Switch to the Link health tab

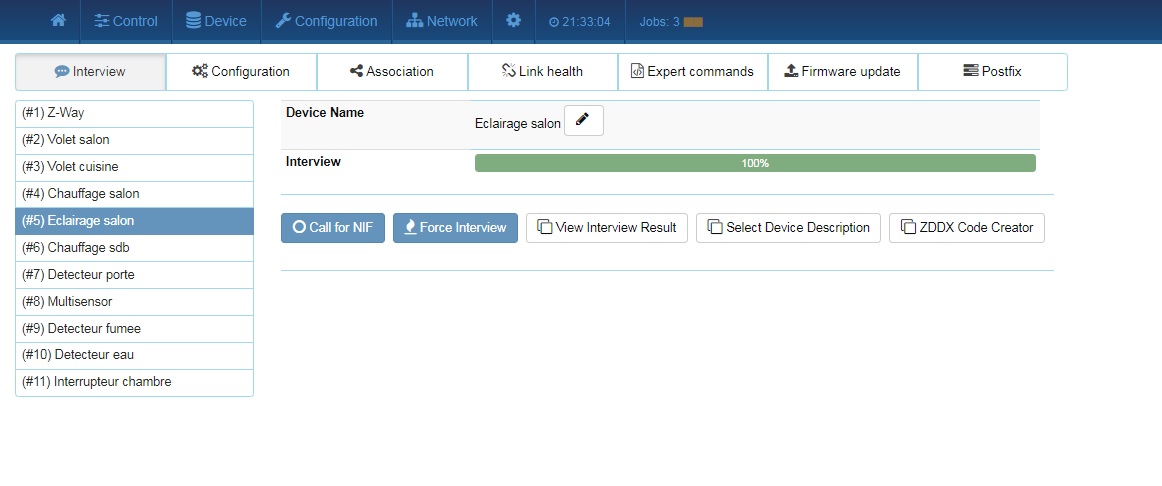coord(542,72)
